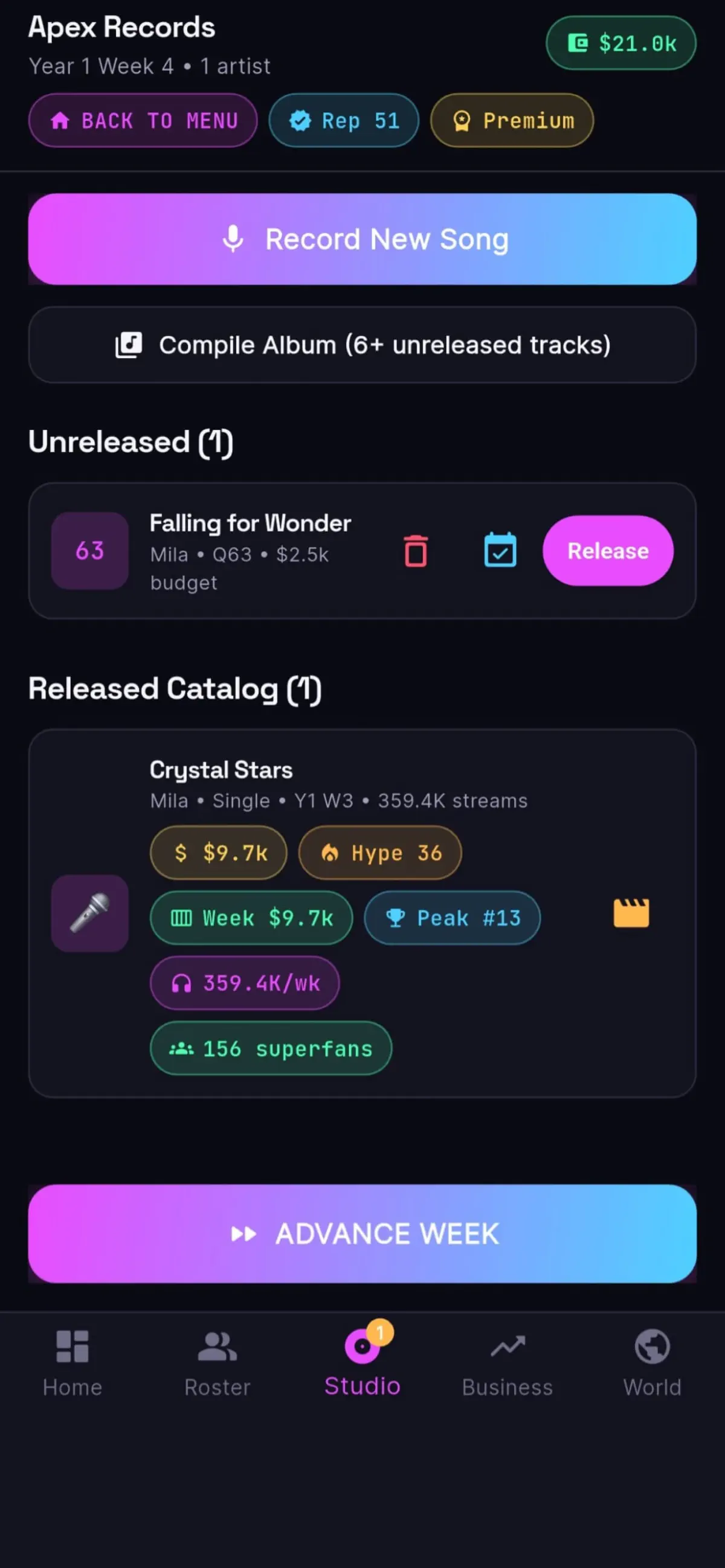This screenshot has width=725, height=1568.
Task: Open the clapperboard video icon for Crystal Stars
Action: 631,913
